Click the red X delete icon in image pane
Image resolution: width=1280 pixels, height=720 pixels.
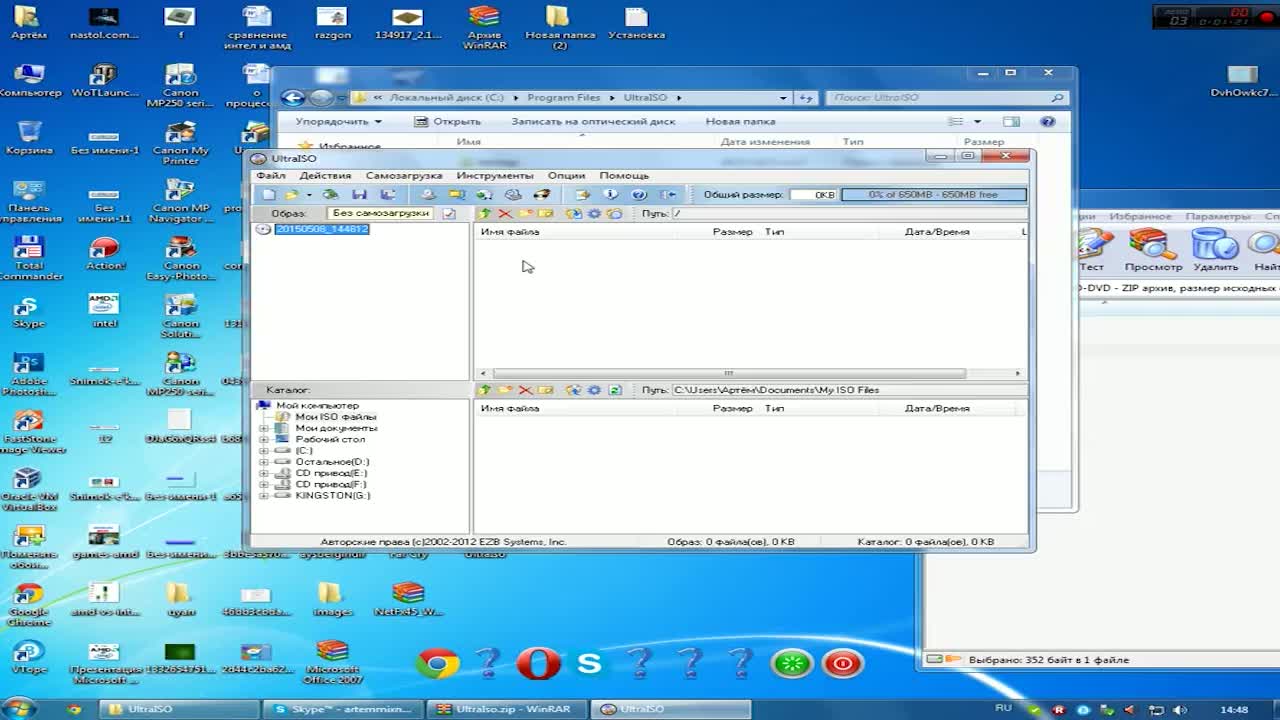pos(505,213)
